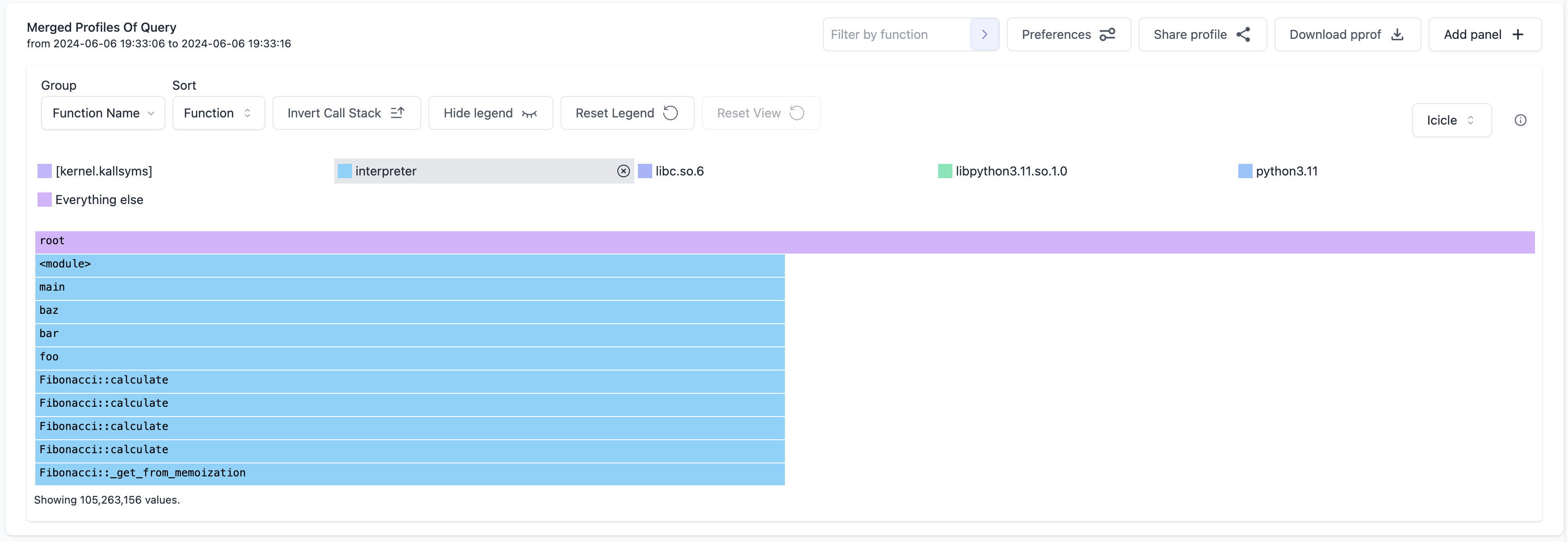Image resolution: width=1568 pixels, height=542 pixels.
Task: Submit function filter with arrow button
Action: click(x=984, y=35)
